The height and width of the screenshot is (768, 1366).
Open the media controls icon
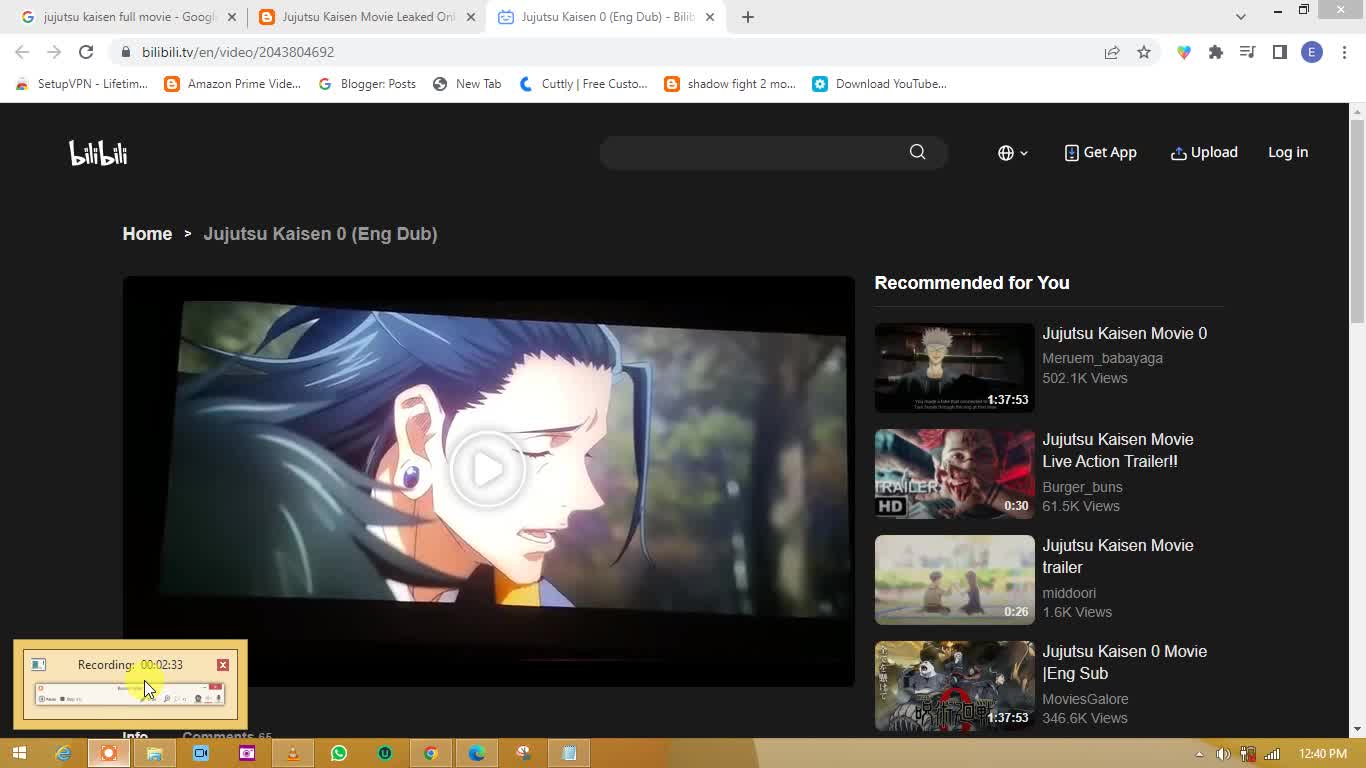tap(1247, 52)
